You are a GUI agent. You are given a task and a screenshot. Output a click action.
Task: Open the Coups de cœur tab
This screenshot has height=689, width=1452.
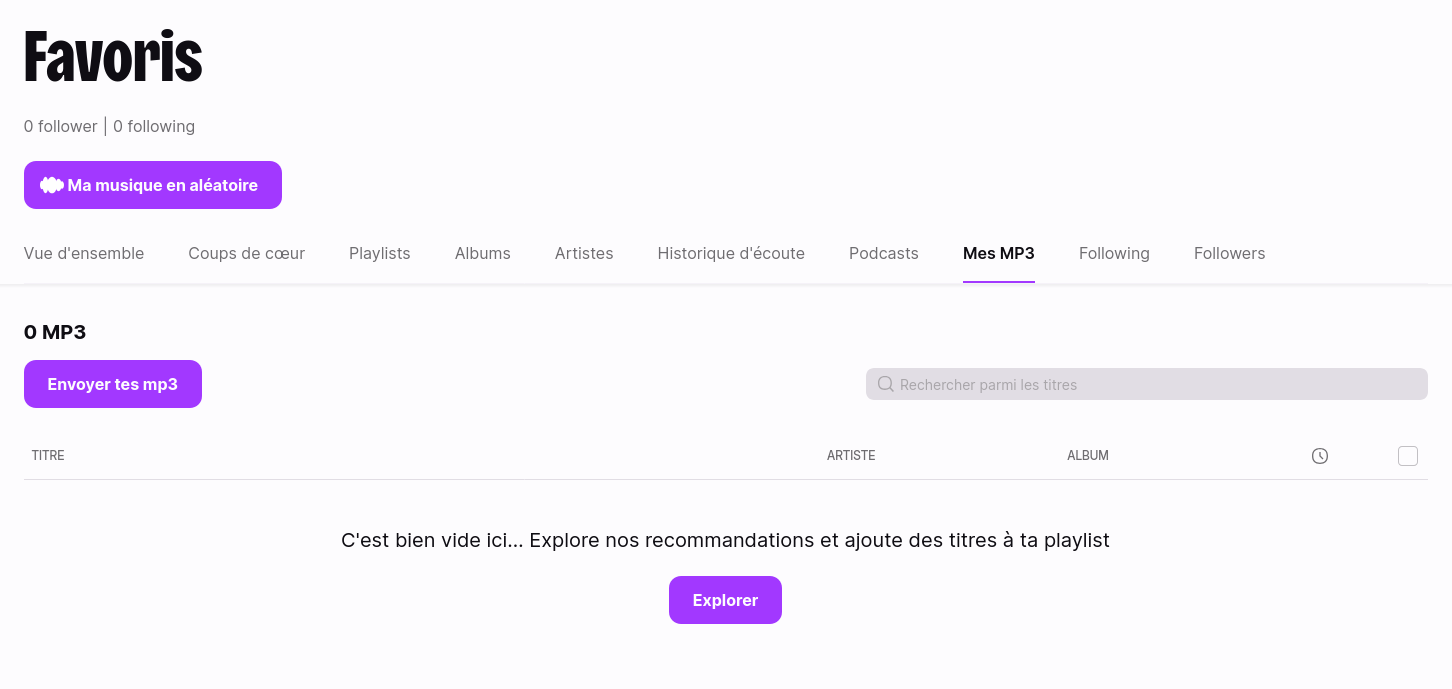coord(246,253)
